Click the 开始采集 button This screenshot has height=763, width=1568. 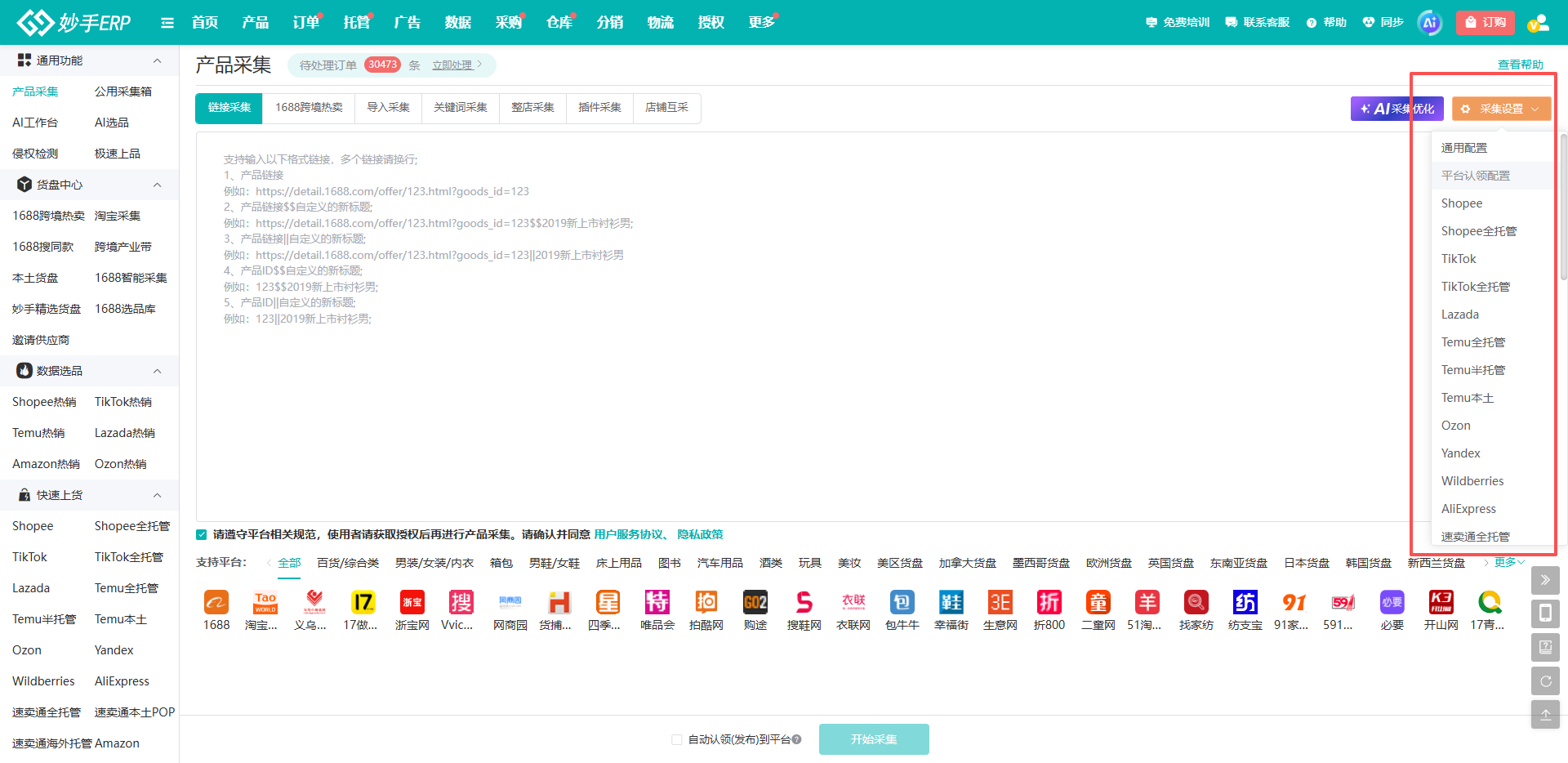(874, 739)
